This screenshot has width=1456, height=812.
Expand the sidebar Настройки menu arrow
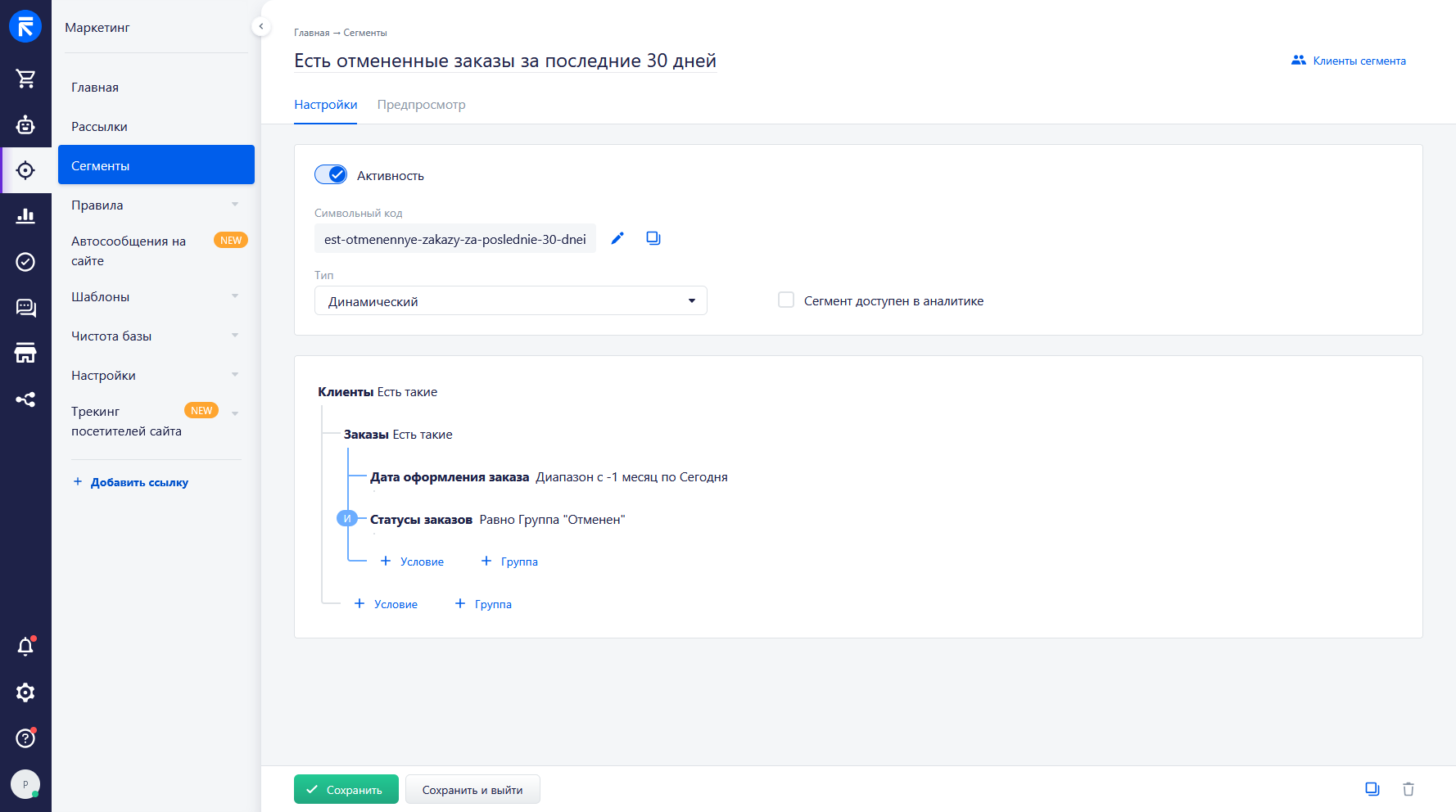pos(235,375)
